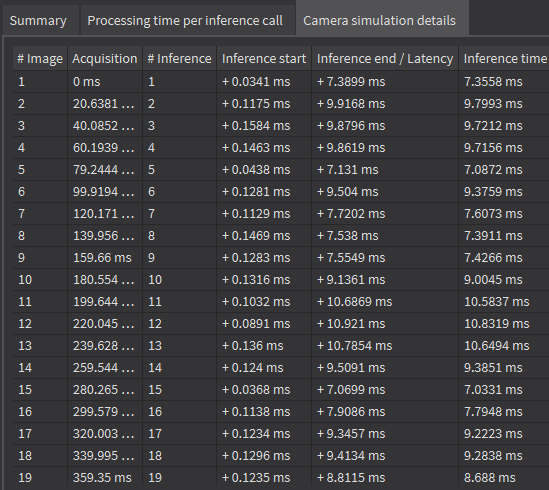Select acquisition cell '199.644 ...'
The height and width of the screenshot is (490, 549).
105,302
